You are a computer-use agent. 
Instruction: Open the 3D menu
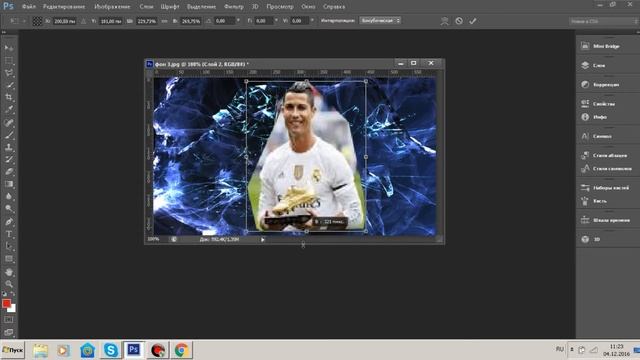(255, 7)
